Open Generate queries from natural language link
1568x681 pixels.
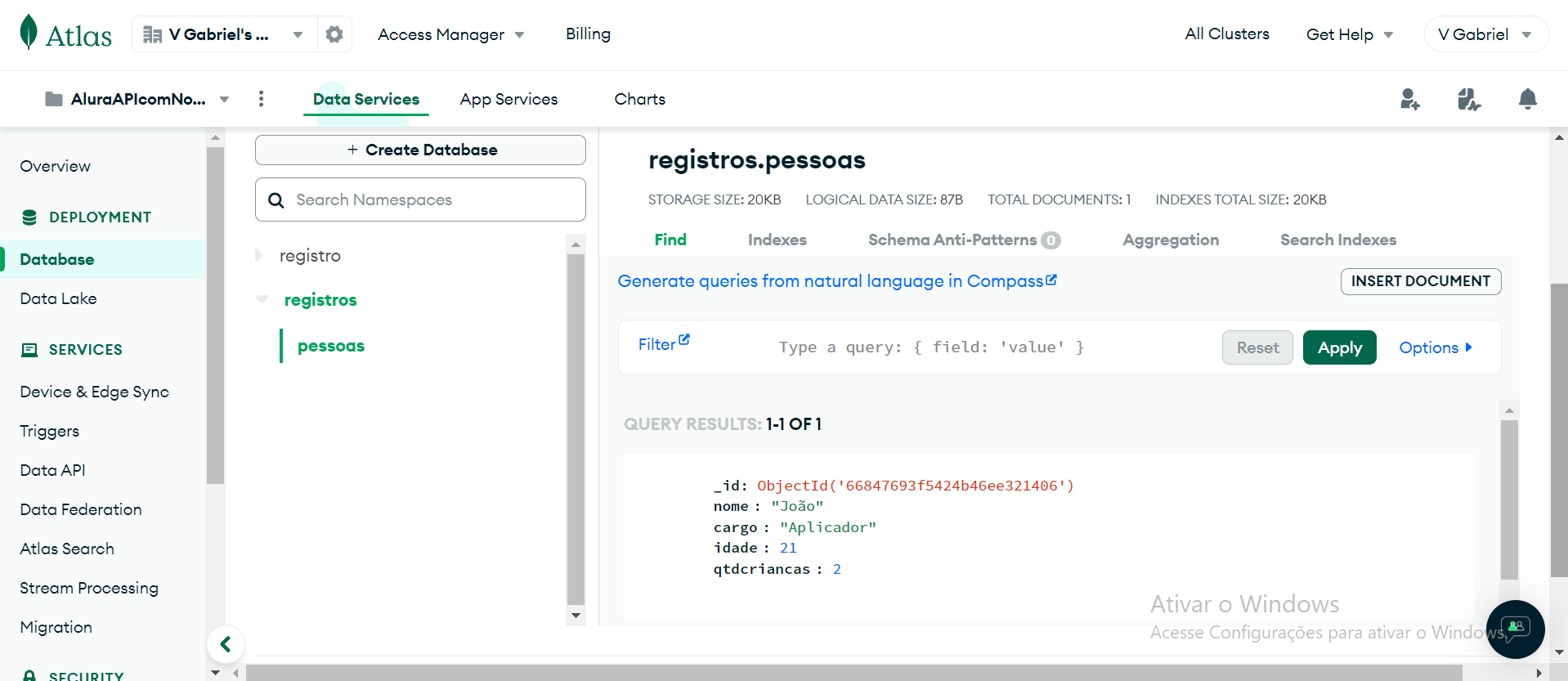point(837,280)
